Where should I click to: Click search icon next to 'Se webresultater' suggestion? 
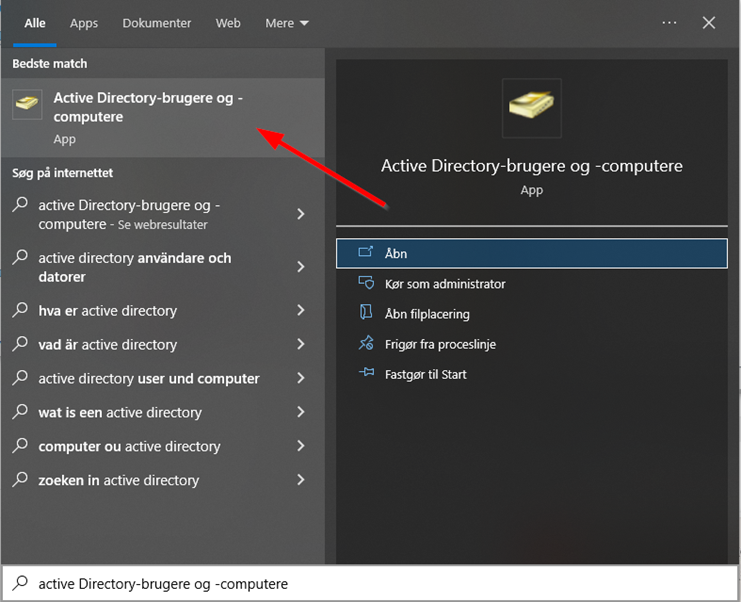point(20,205)
